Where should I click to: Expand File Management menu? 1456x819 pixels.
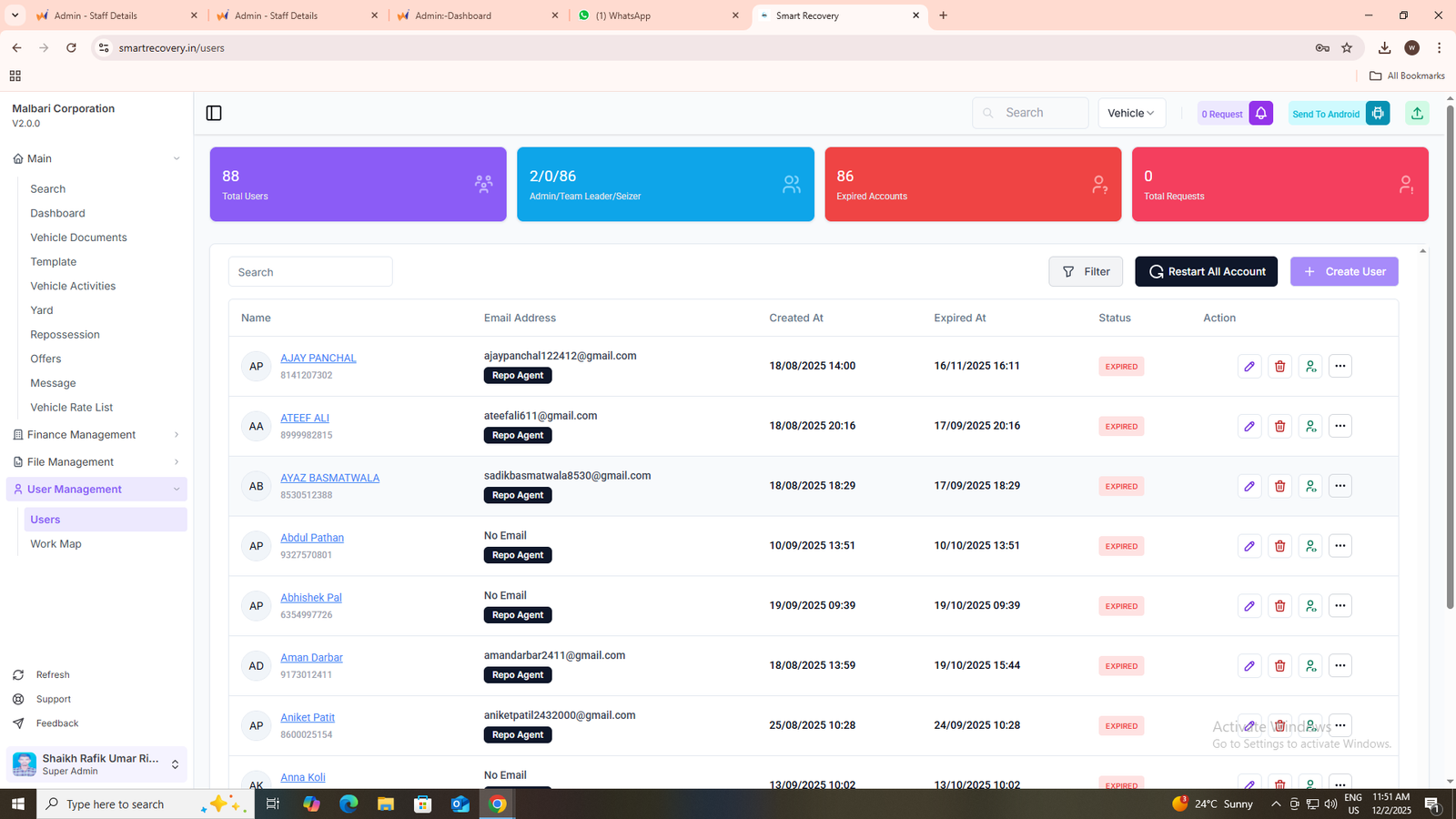[96, 462]
